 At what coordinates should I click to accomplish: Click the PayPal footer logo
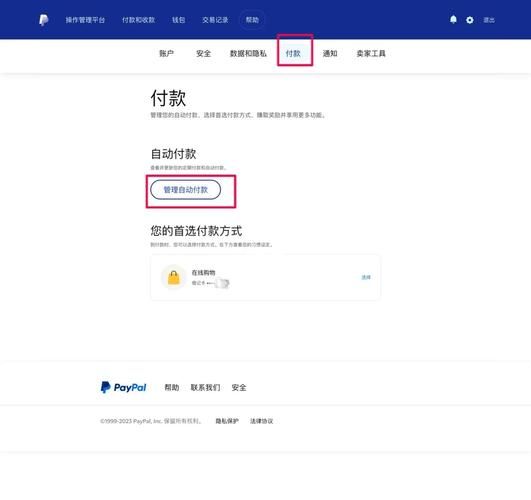tap(124, 387)
